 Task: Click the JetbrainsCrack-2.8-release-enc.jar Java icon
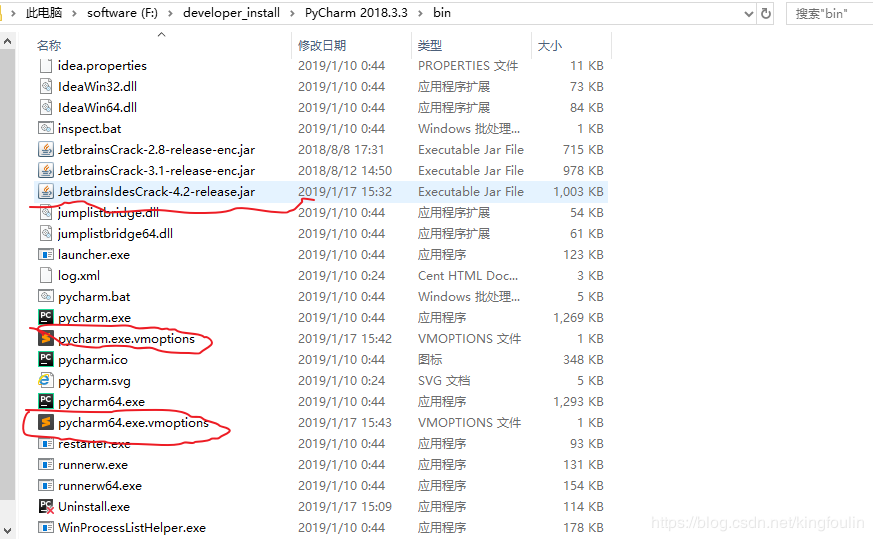pyautogui.click(x=46, y=150)
